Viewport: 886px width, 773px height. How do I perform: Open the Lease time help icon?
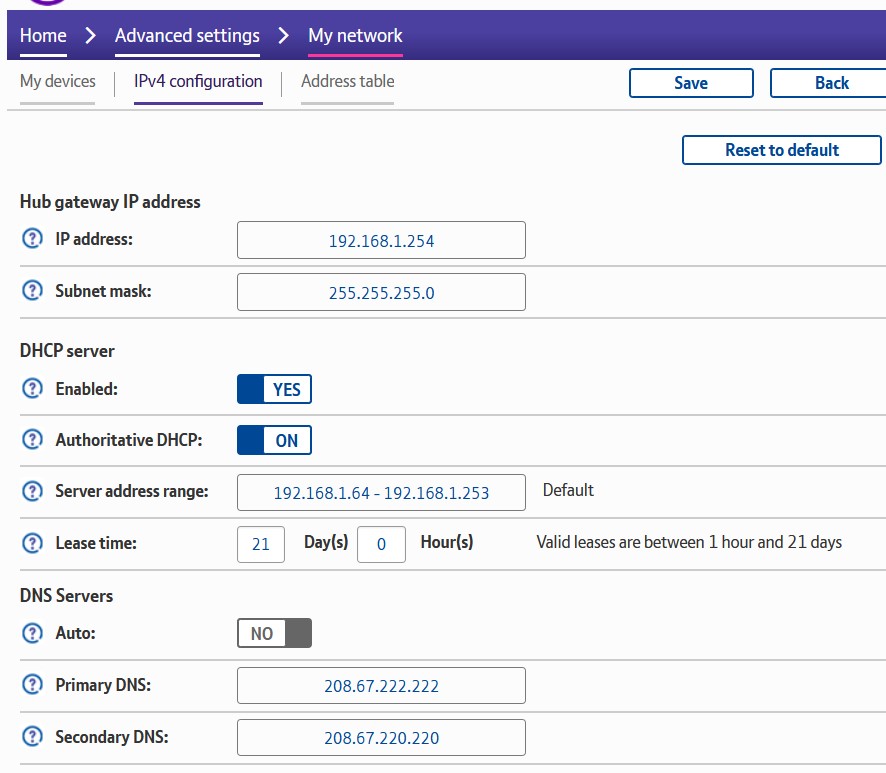[33, 543]
